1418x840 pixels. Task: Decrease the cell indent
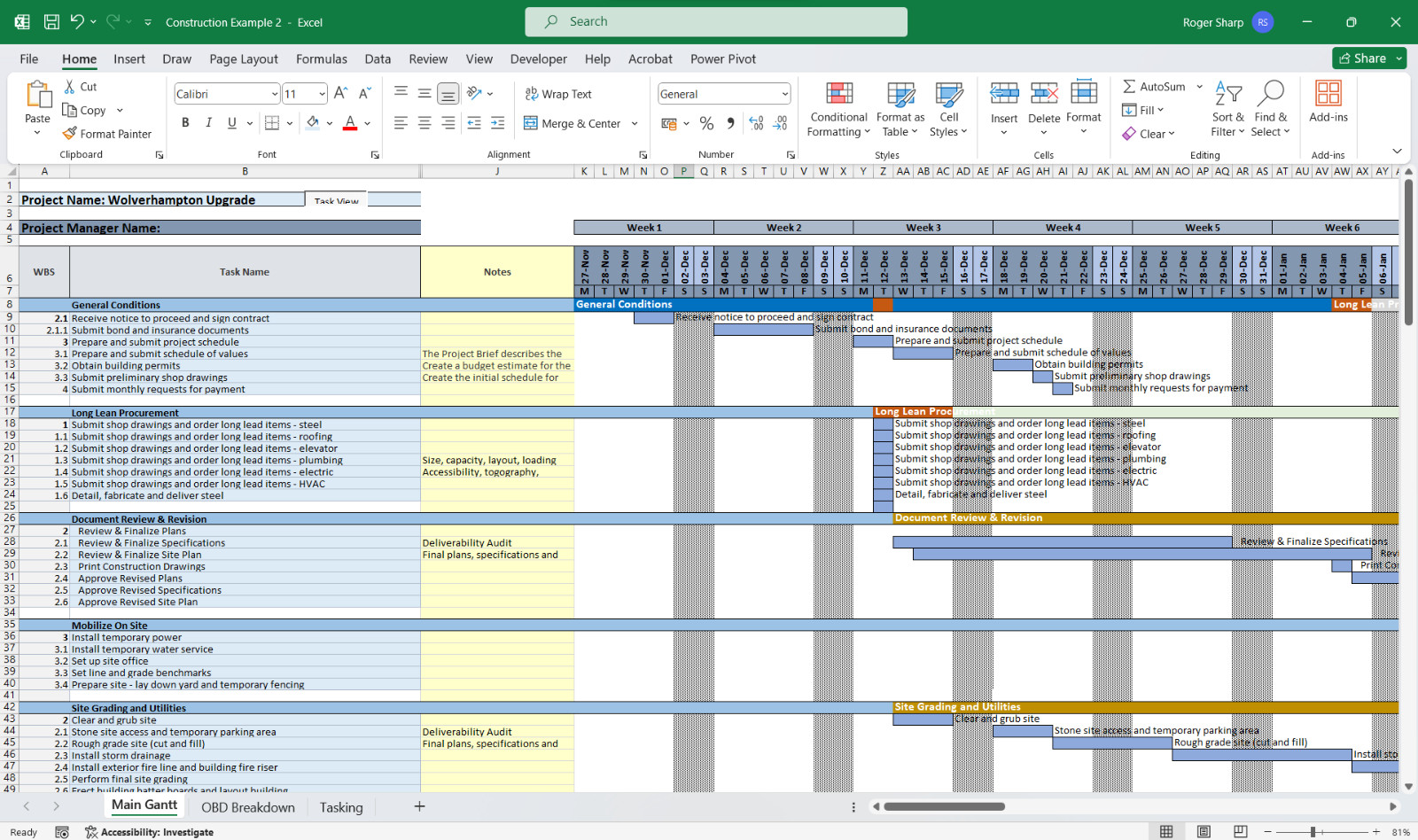(x=474, y=123)
